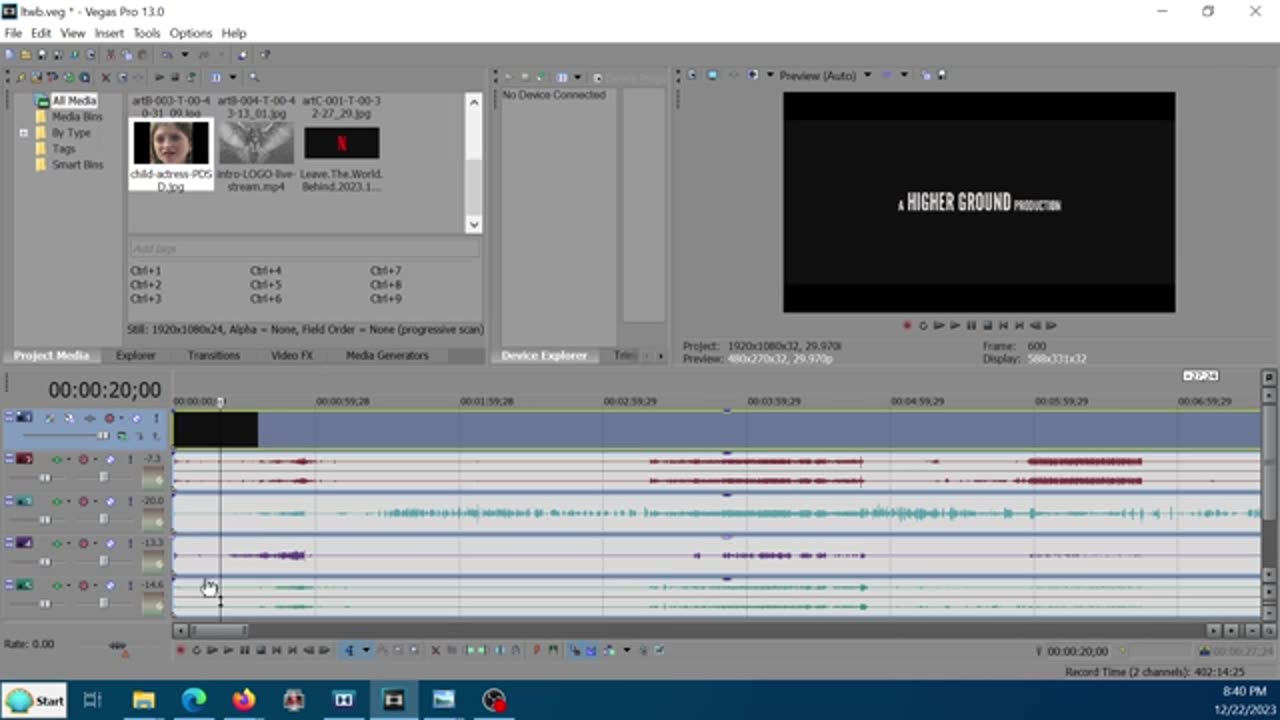Image resolution: width=1280 pixels, height=720 pixels.
Task: Insert marker using timeline toolbar icon
Action: (536, 650)
